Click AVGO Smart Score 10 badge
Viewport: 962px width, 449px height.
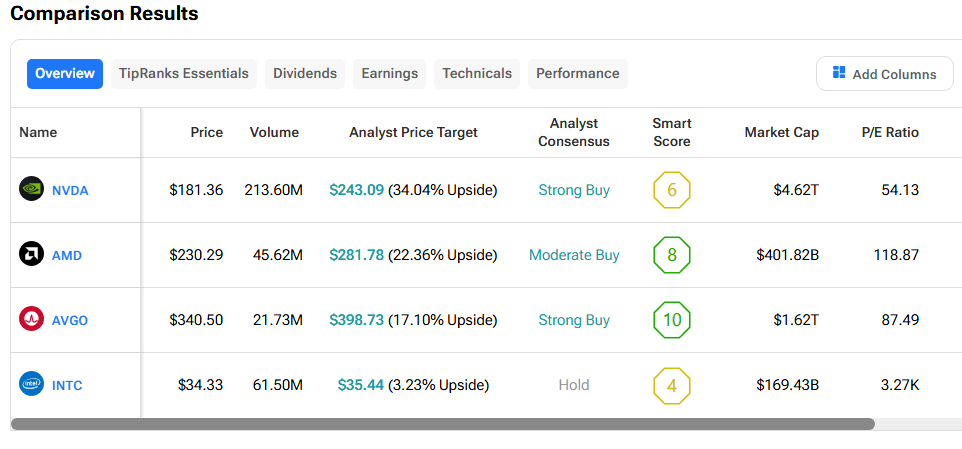pos(671,320)
